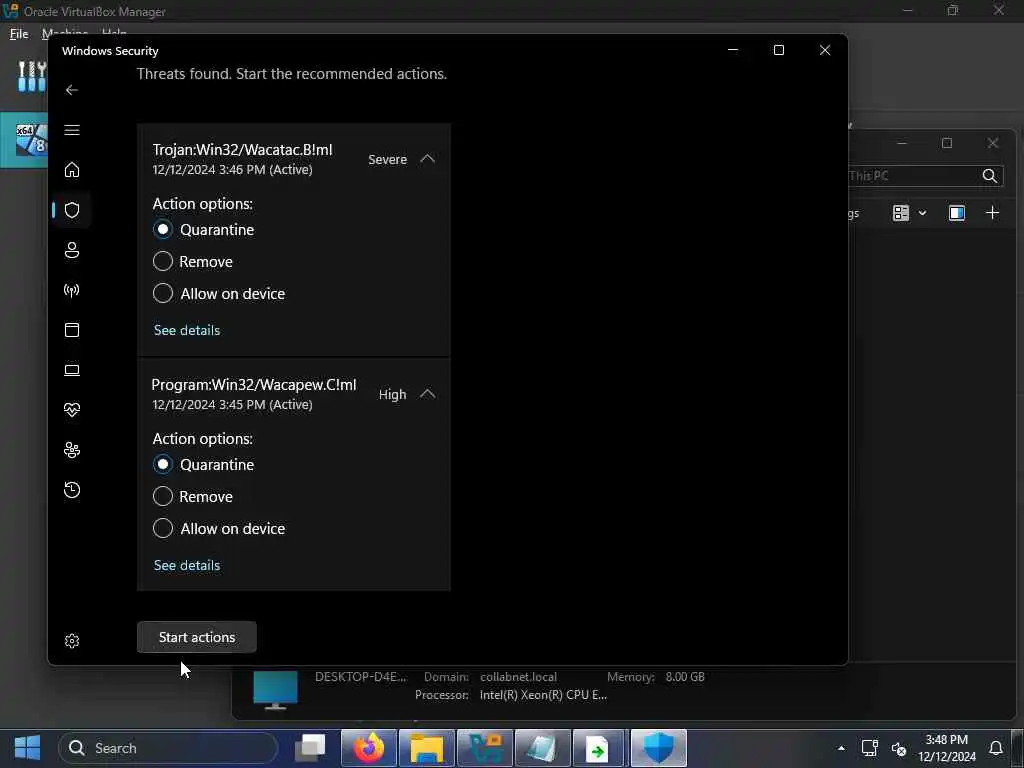1024x768 pixels.
Task: Open the File menu in VirtualBox Manager
Action: [x=18, y=33]
